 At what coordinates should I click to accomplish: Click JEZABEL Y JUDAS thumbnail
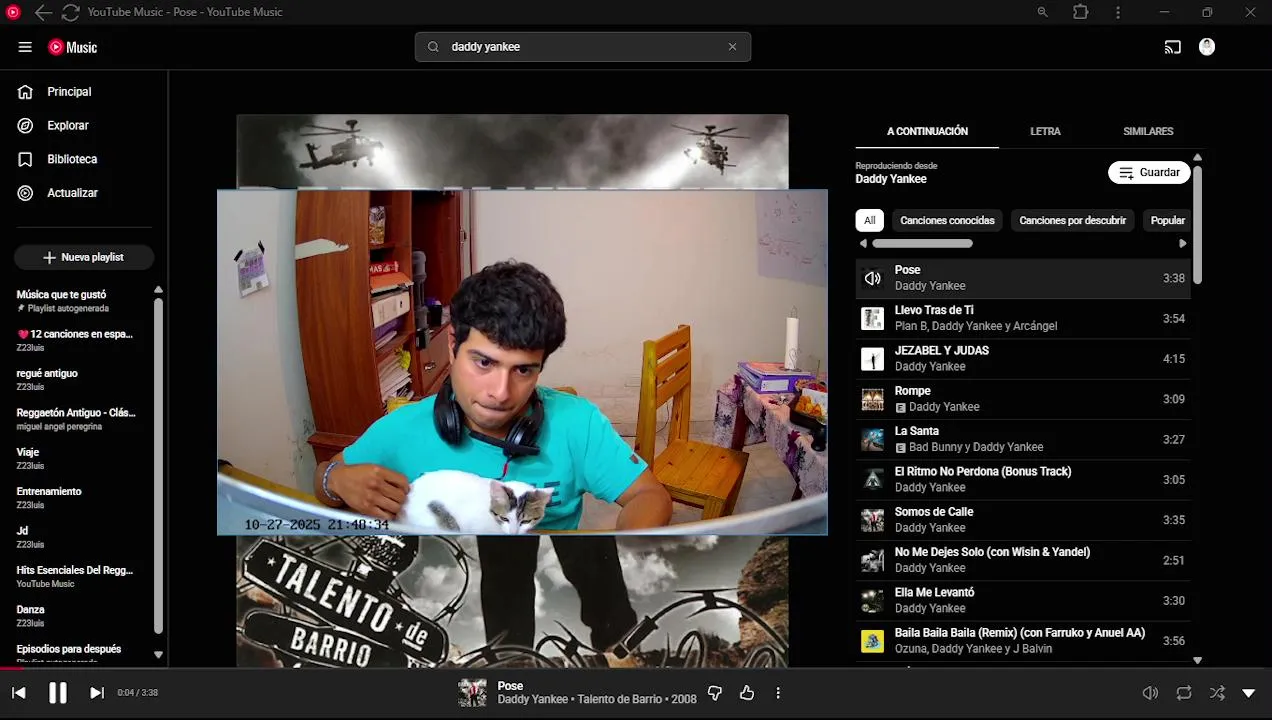coord(873,359)
